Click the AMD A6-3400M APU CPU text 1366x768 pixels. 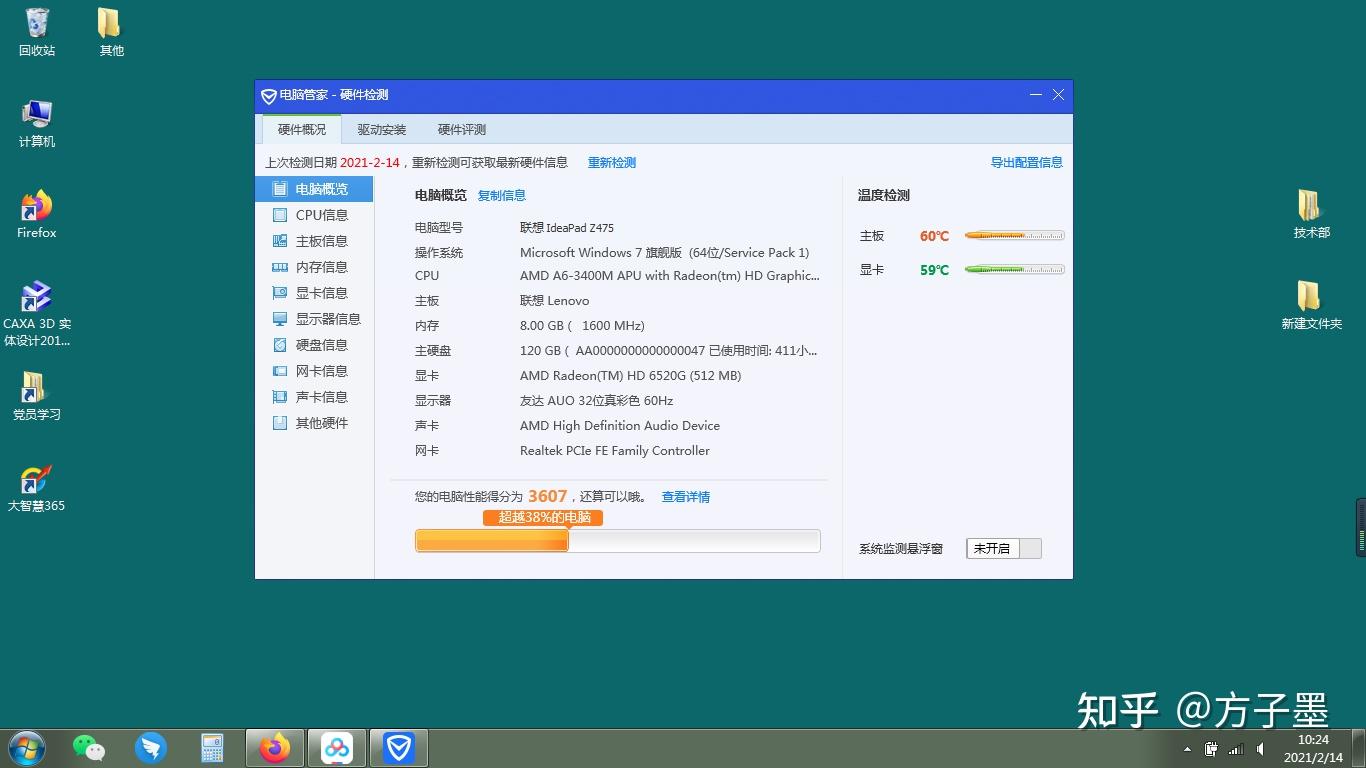(670, 276)
